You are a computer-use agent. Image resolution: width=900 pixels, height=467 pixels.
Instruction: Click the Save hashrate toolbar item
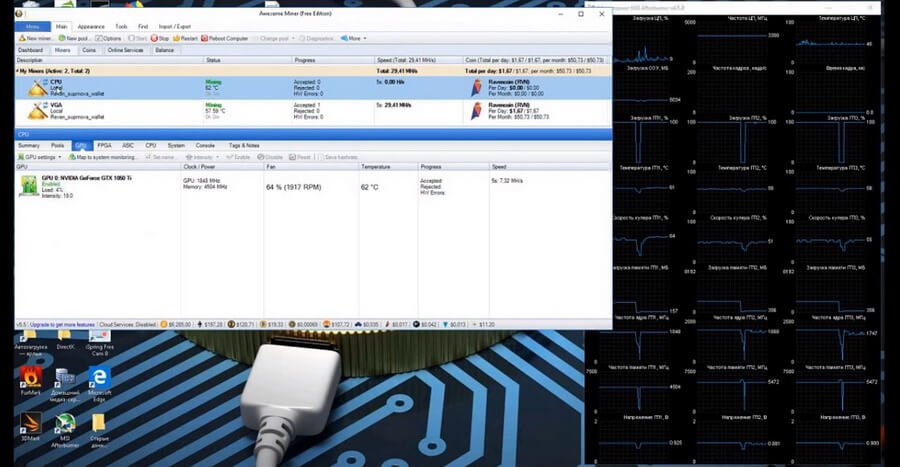338,157
